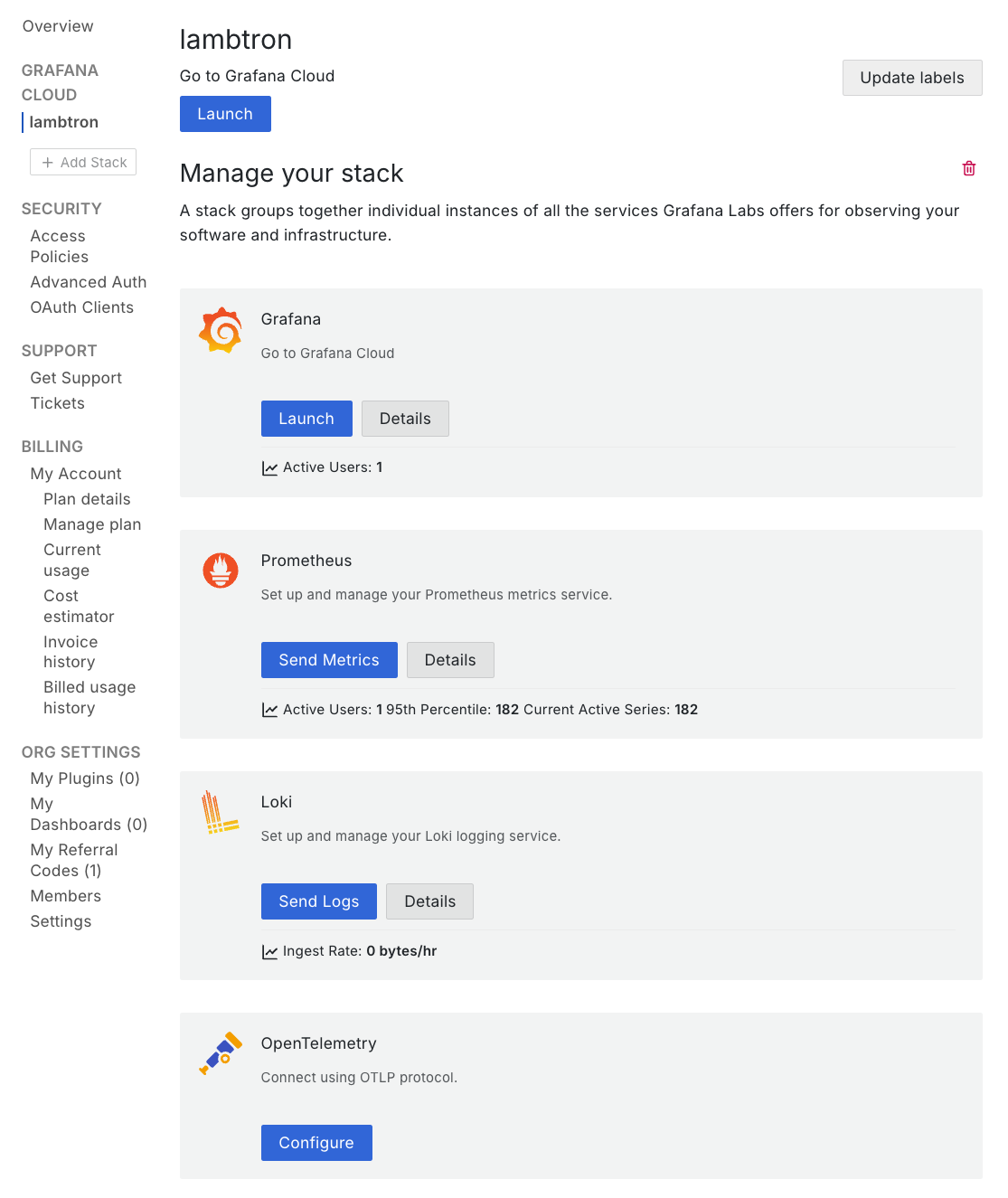Click the chart icon near Current Active Series
The width and height of the screenshot is (1008, 1198).
269,710
